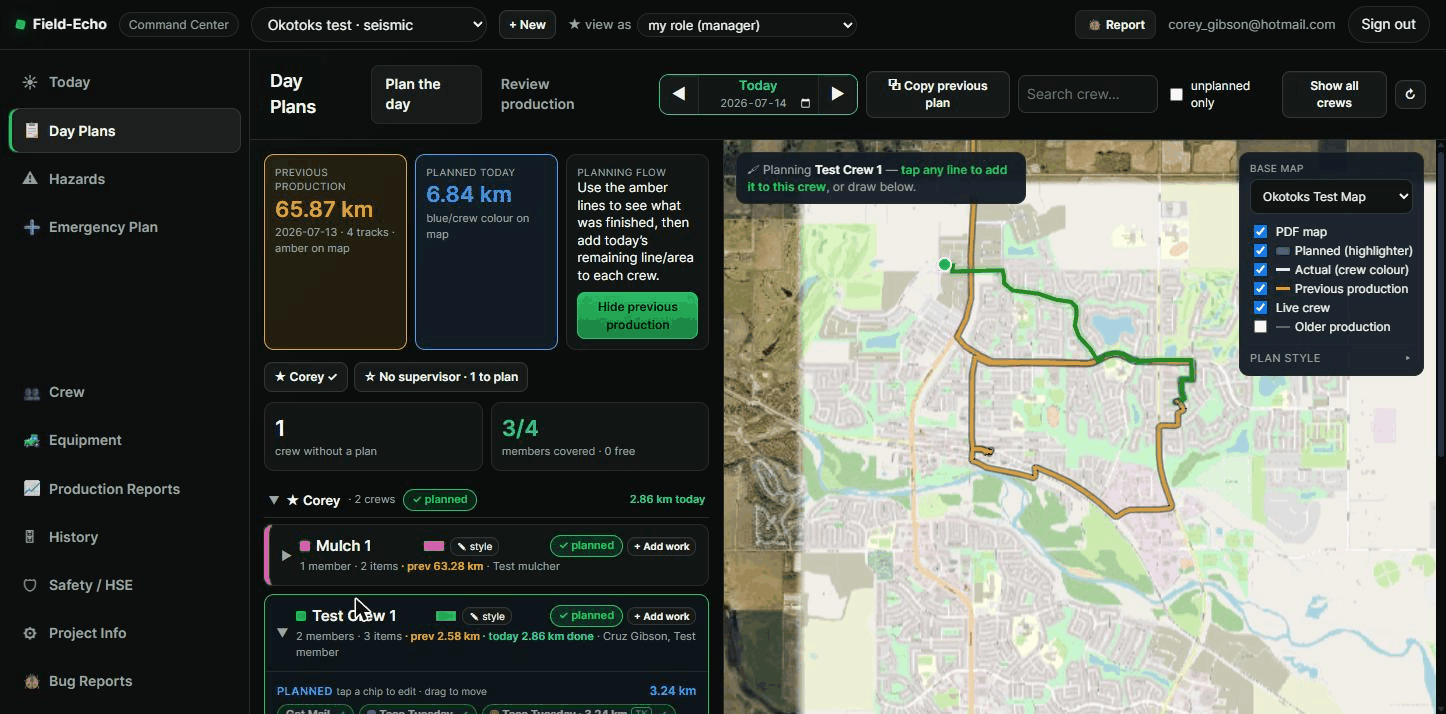Image resolution: width=1446 pixels, height=714 pixels.
Task: Expand the PLAN STYLE section
Action: 1331,358
